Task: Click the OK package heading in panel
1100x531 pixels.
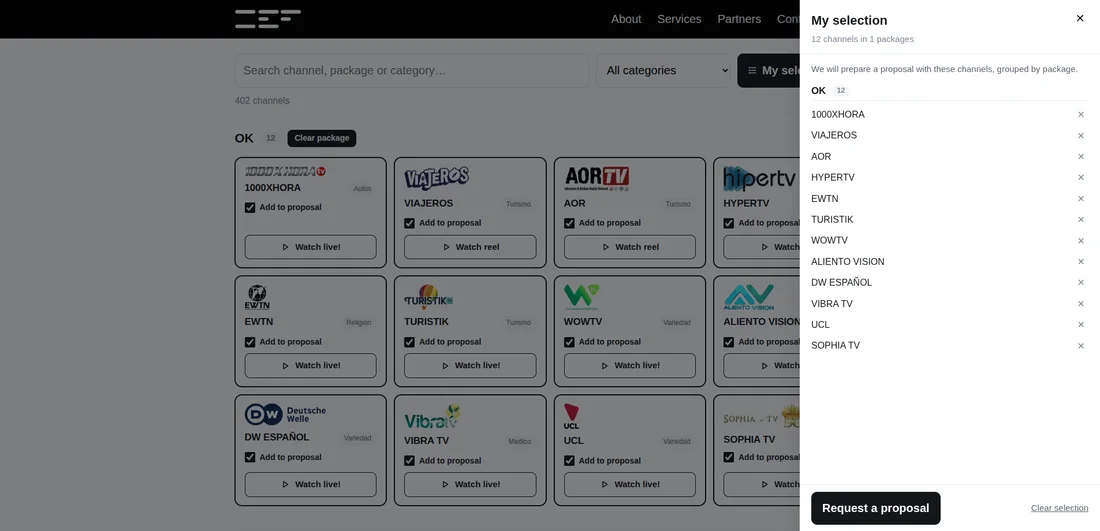Action: (x=819, y=90)
